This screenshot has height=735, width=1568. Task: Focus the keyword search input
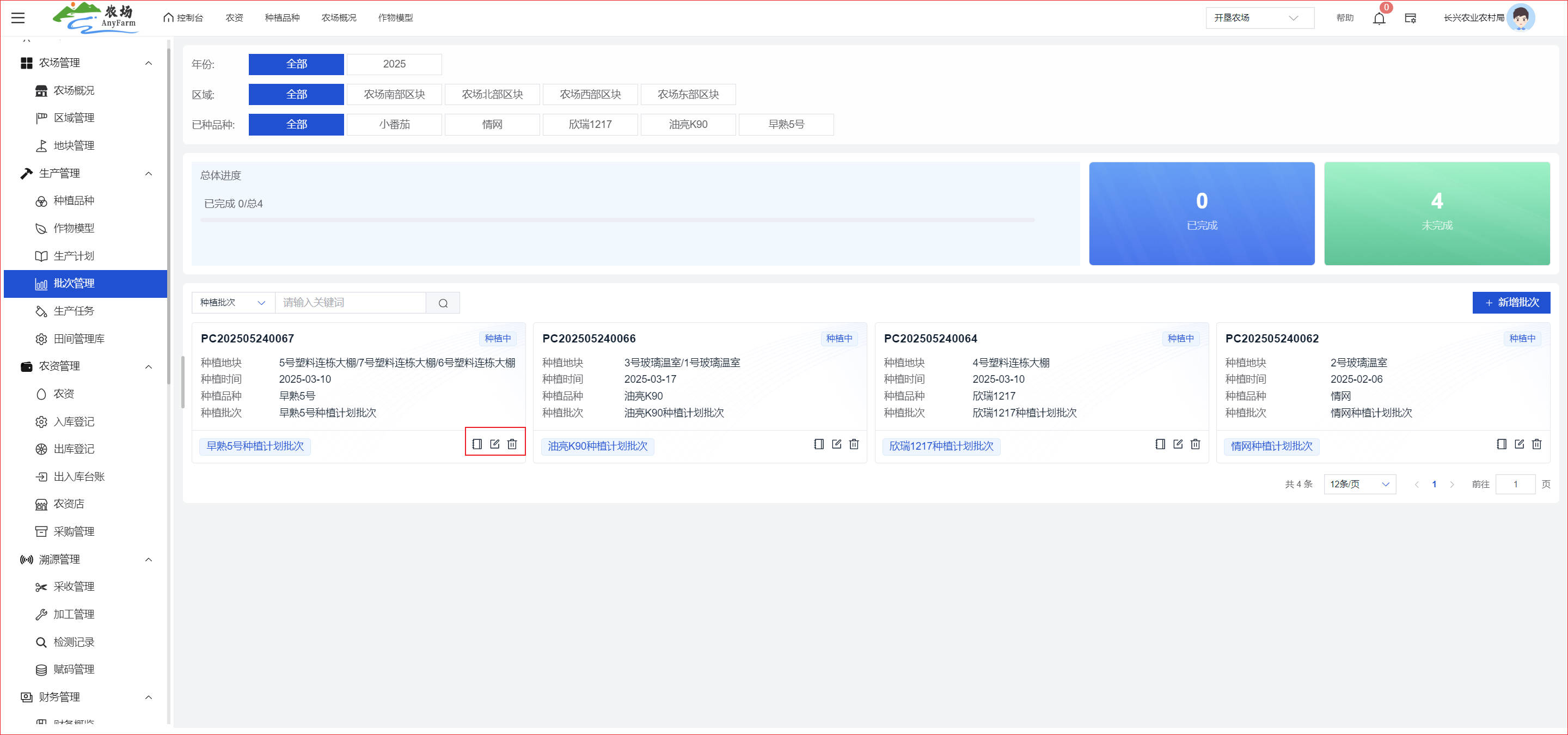pyautogui.click(x=350, y=302)
